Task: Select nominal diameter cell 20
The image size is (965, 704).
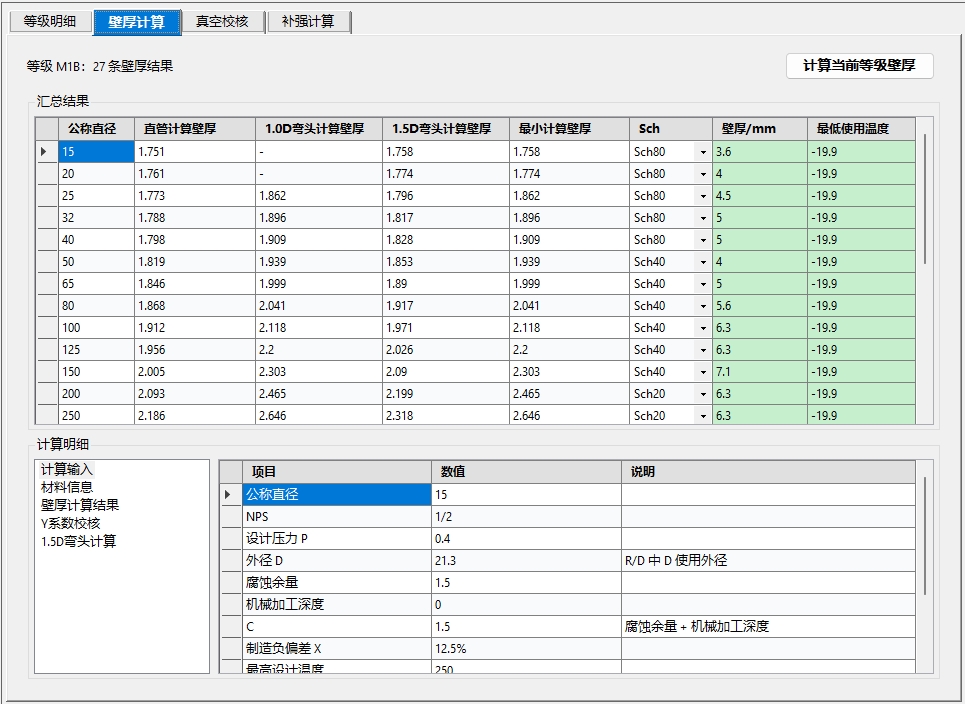Action: (x=96, y=174)
